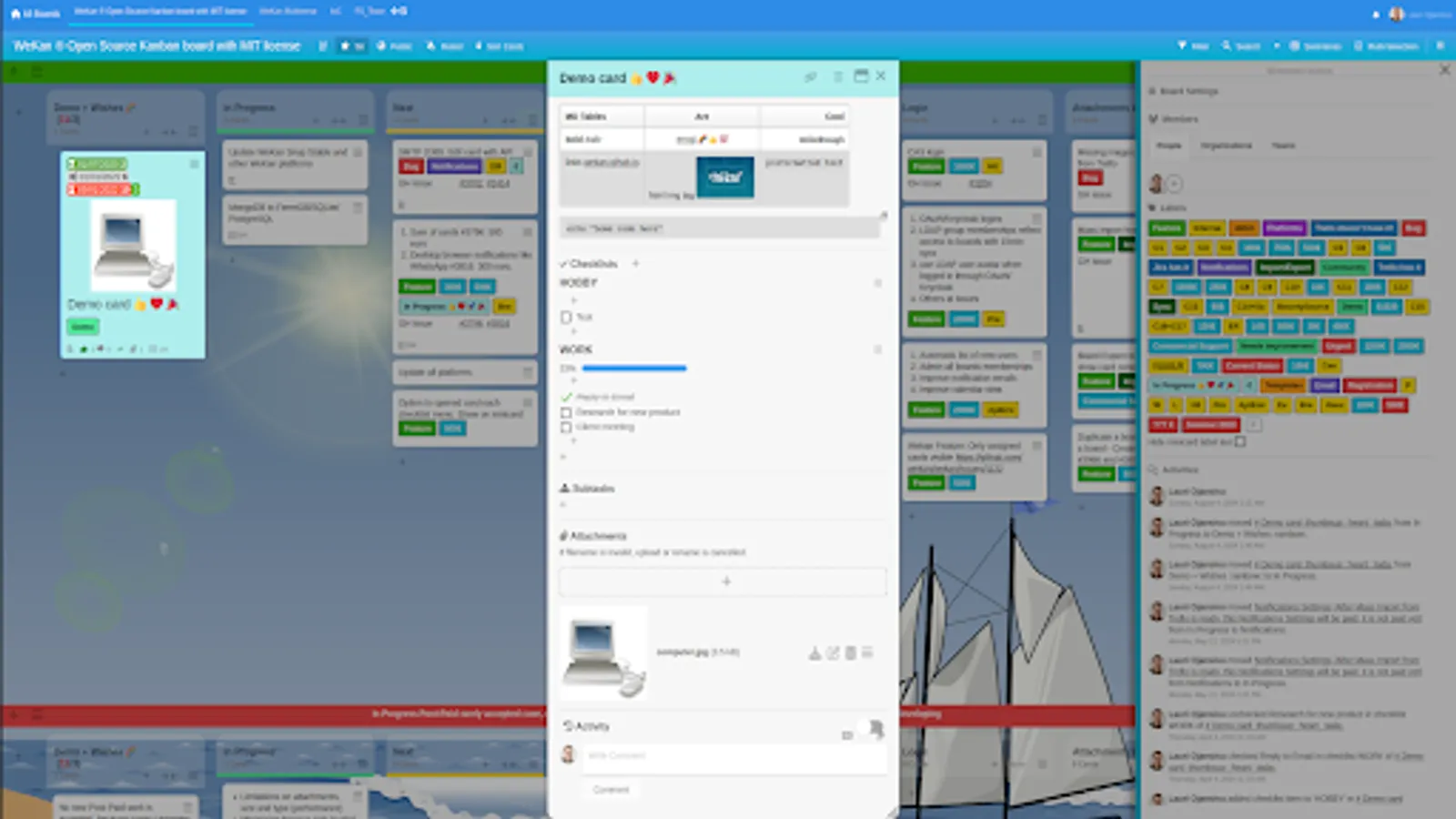The image size is (1456, 819).
Task: Toggle the board star button
Action: 351,45
